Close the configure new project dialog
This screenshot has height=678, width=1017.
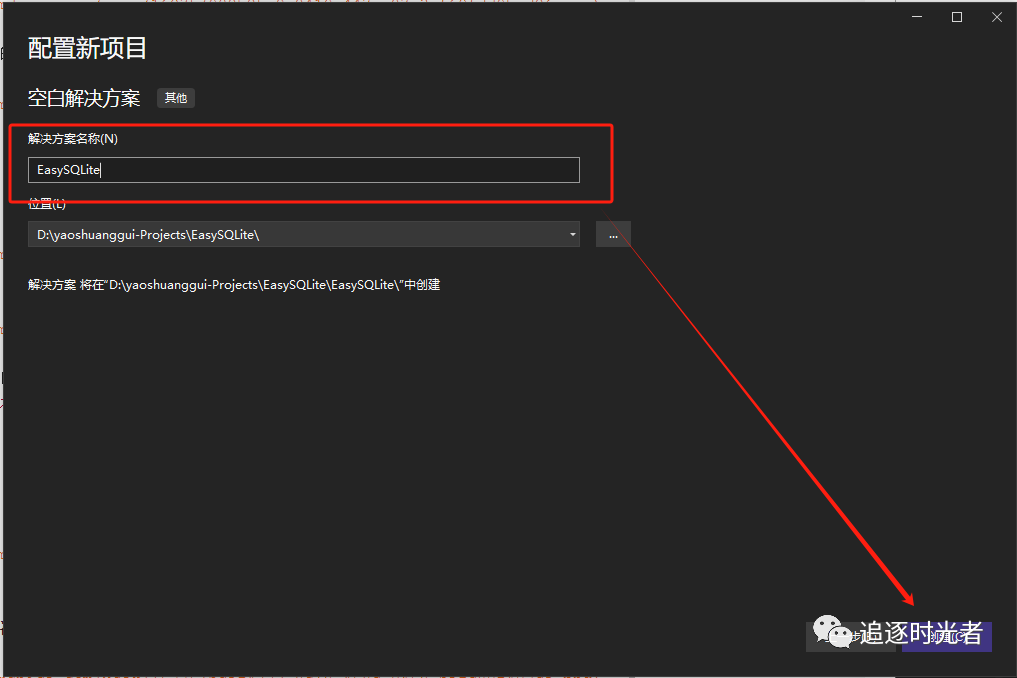pyautogui.click(x=997, y=17)
